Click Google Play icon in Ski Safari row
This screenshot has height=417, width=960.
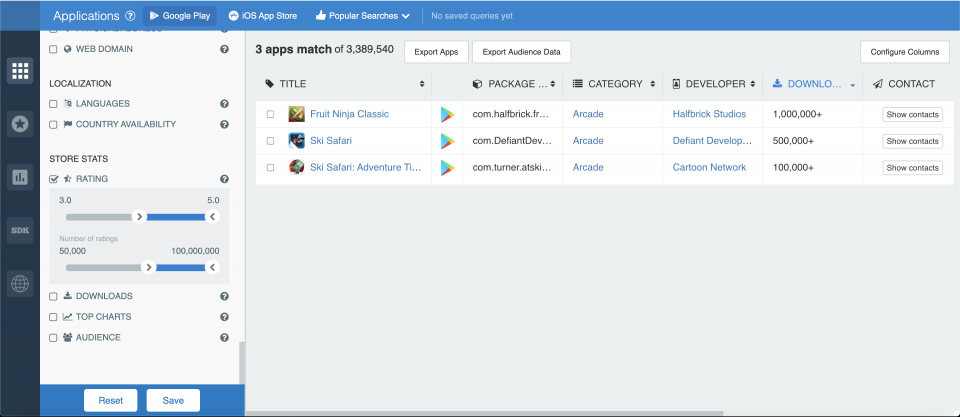(x=448, y=141)
